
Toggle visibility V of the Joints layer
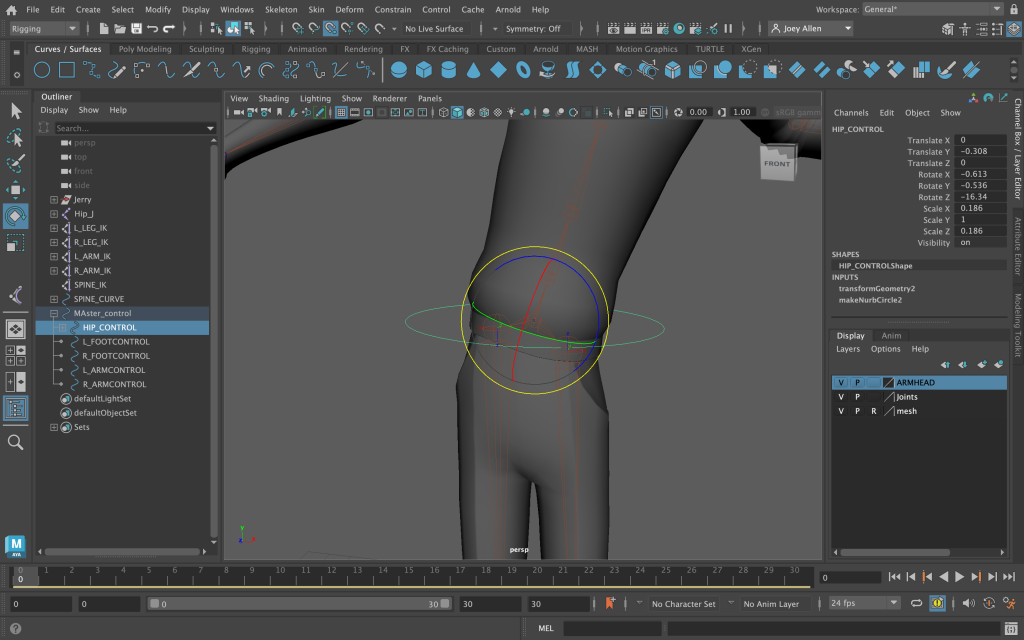(841, 397)
